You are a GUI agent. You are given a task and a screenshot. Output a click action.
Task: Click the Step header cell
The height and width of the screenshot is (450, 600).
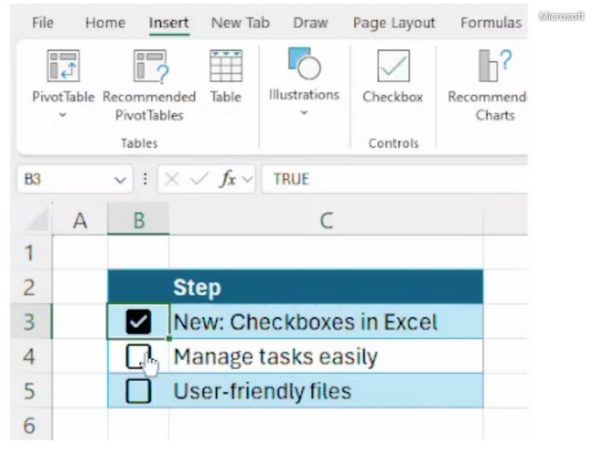326,287
